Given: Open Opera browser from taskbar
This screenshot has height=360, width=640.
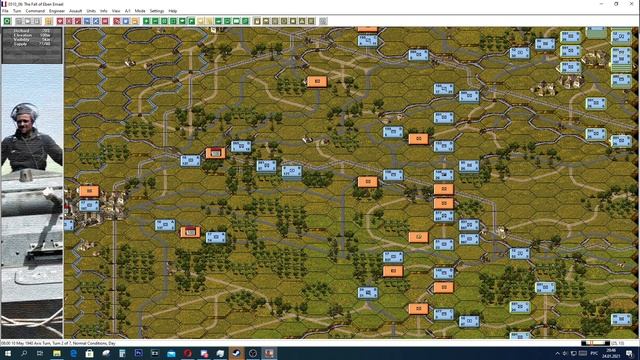Looking at the screenshot, I should point(187,353).
